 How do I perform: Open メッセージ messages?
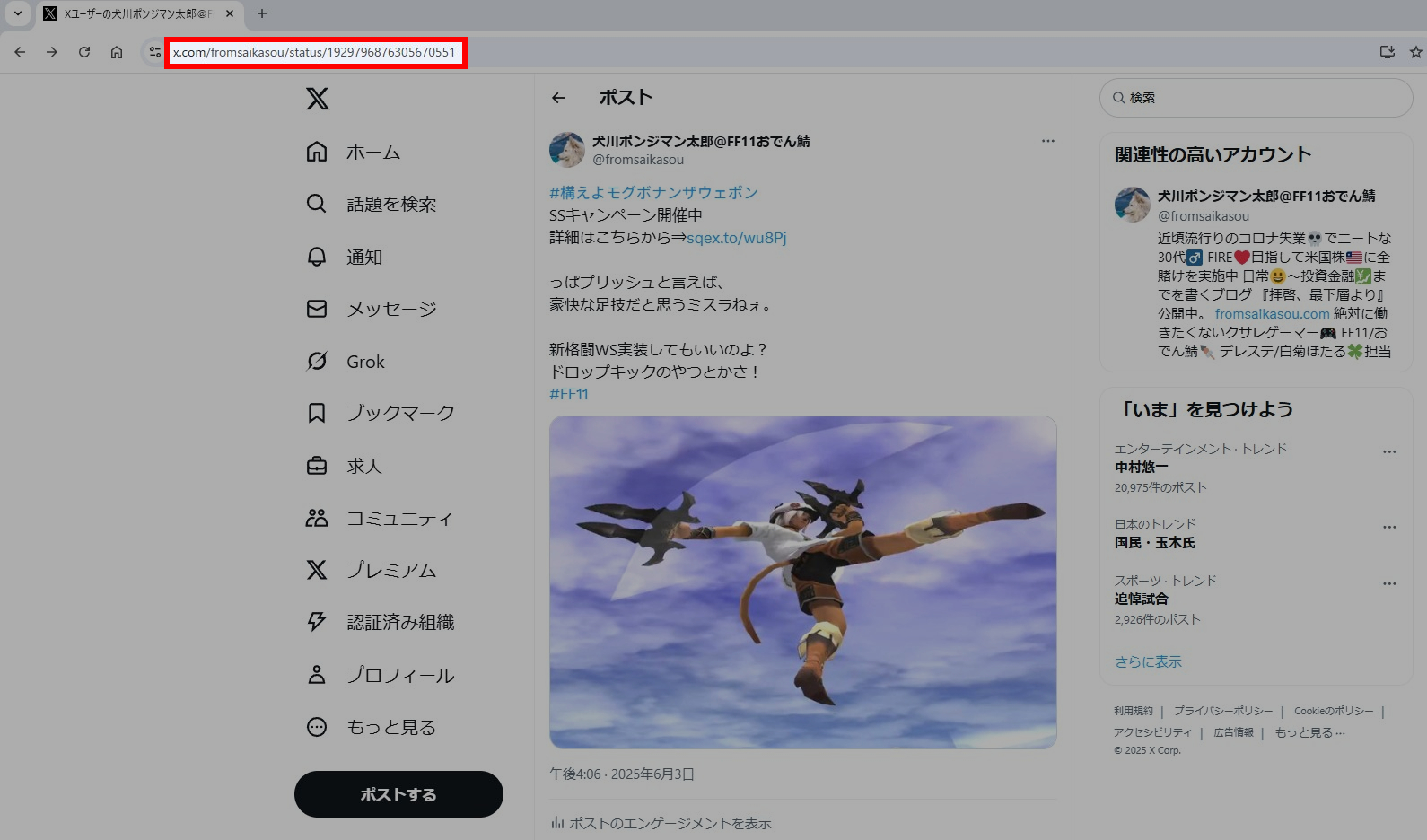click(372, 310)
